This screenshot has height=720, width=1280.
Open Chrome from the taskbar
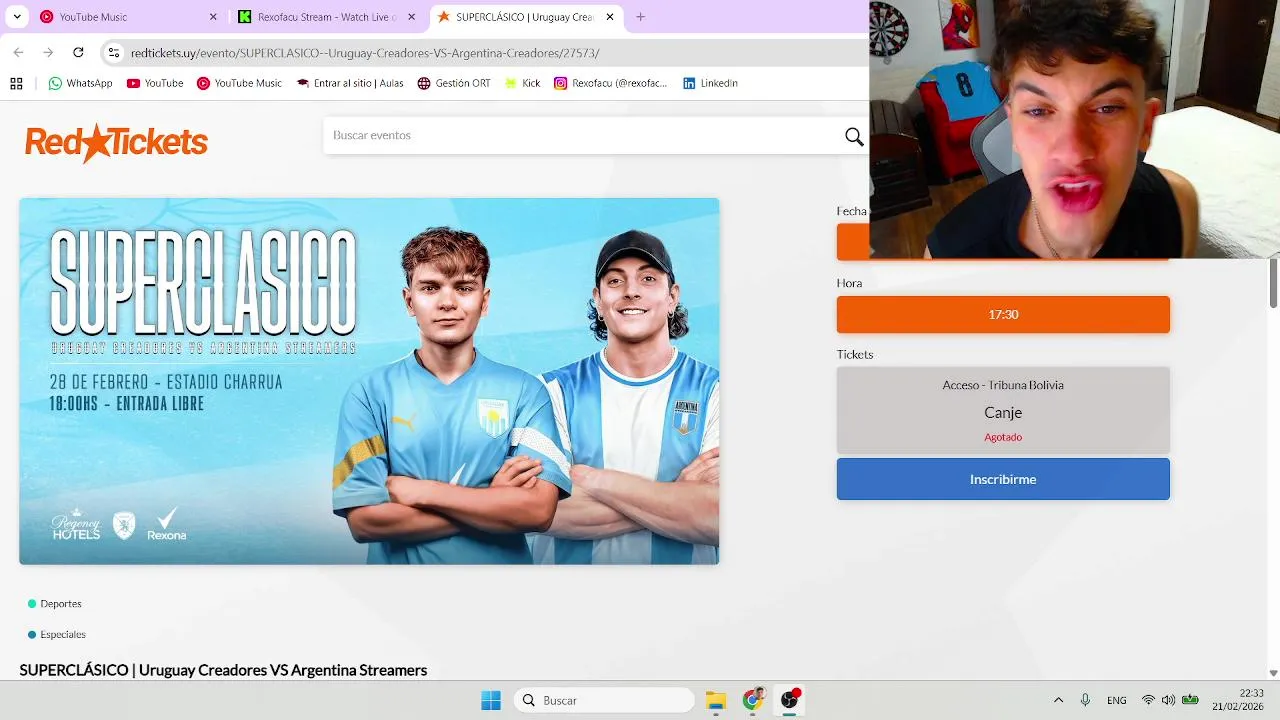pyautogui.click(x=753, y=700)
